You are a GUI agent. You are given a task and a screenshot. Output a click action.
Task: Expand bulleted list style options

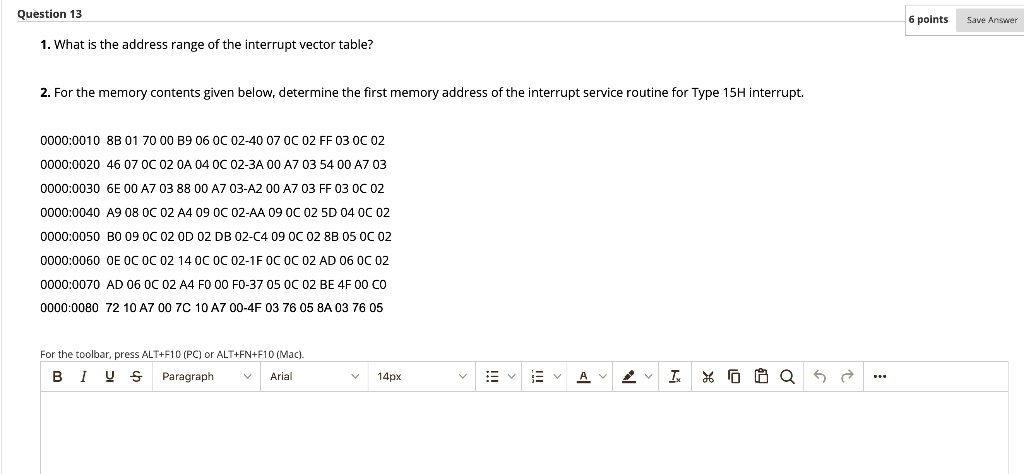pyautogui.click(x=511, y=377)
